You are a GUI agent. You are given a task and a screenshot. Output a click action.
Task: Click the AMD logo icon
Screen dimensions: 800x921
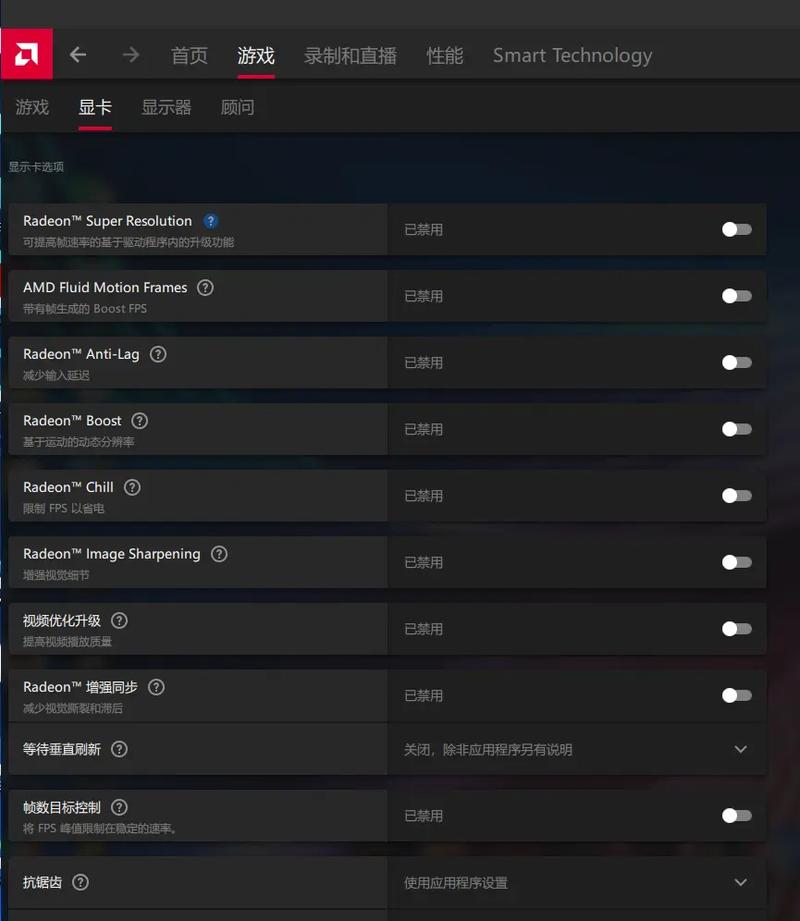pyautogui.click(x=26, y=54)
